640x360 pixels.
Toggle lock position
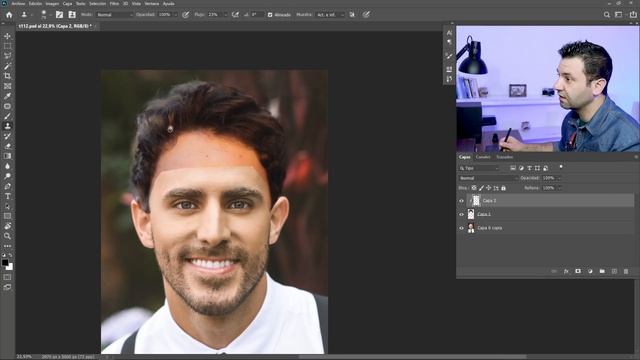[x=489, y=188]
